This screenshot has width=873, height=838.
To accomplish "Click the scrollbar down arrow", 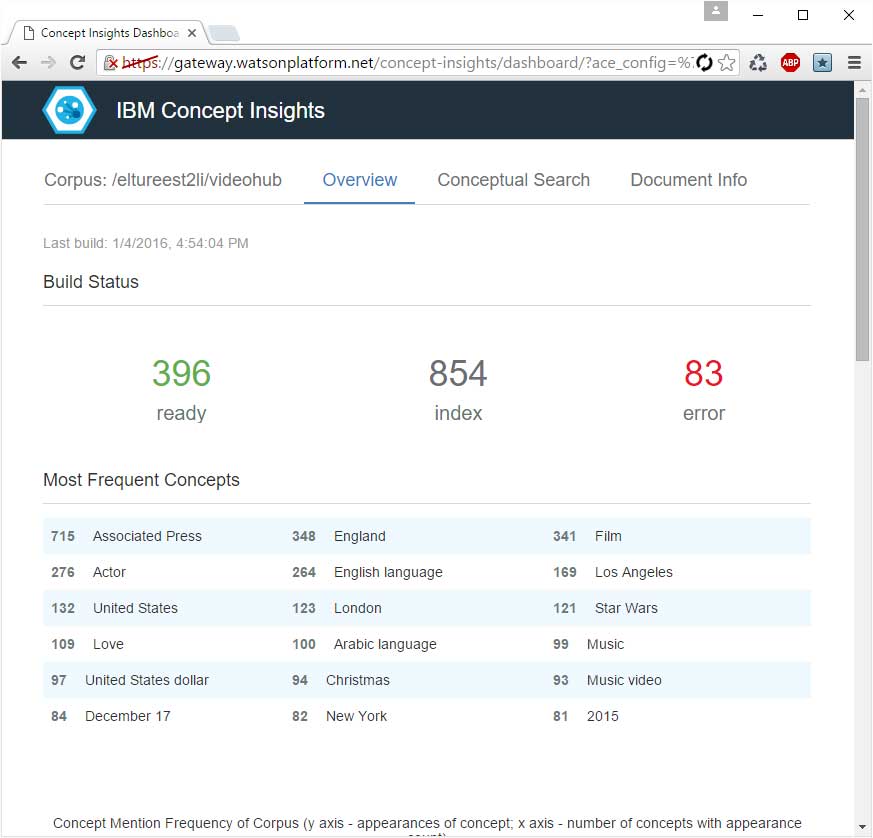I will (862, 827).
